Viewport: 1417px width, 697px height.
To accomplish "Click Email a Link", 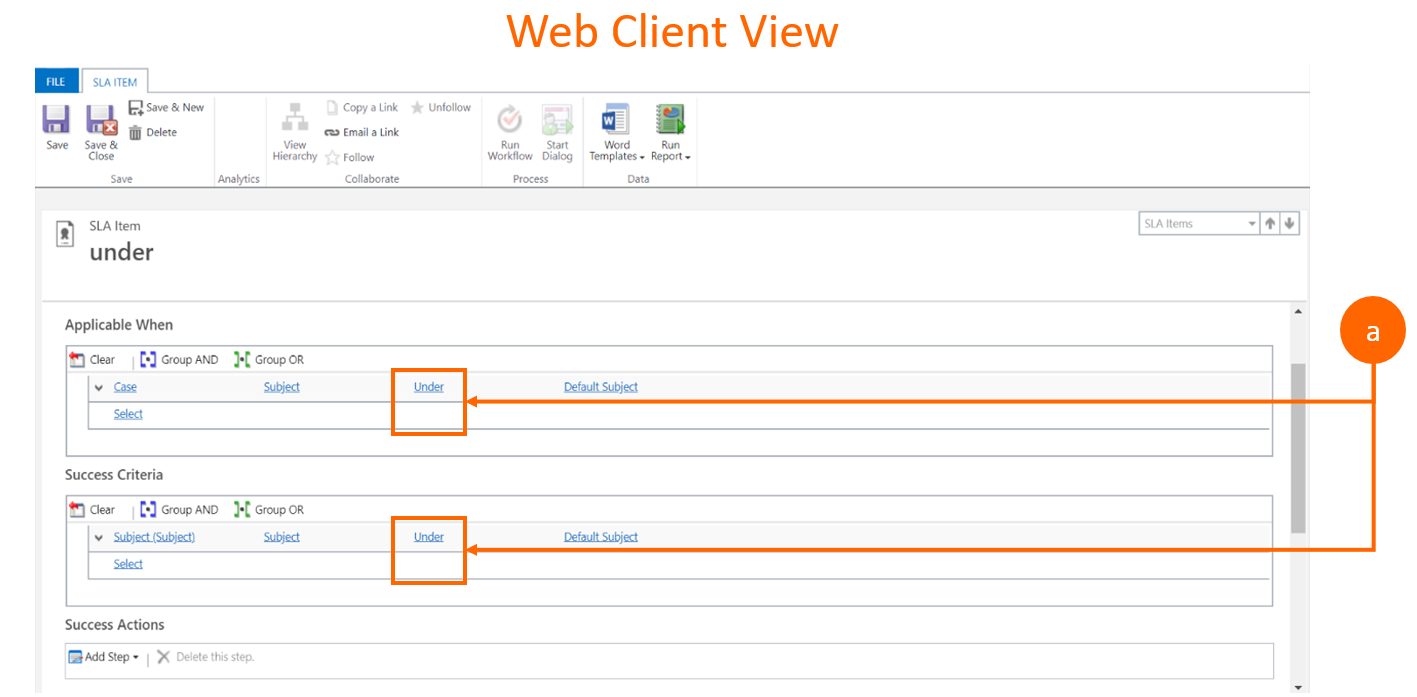I will click(x=362, y=132).
